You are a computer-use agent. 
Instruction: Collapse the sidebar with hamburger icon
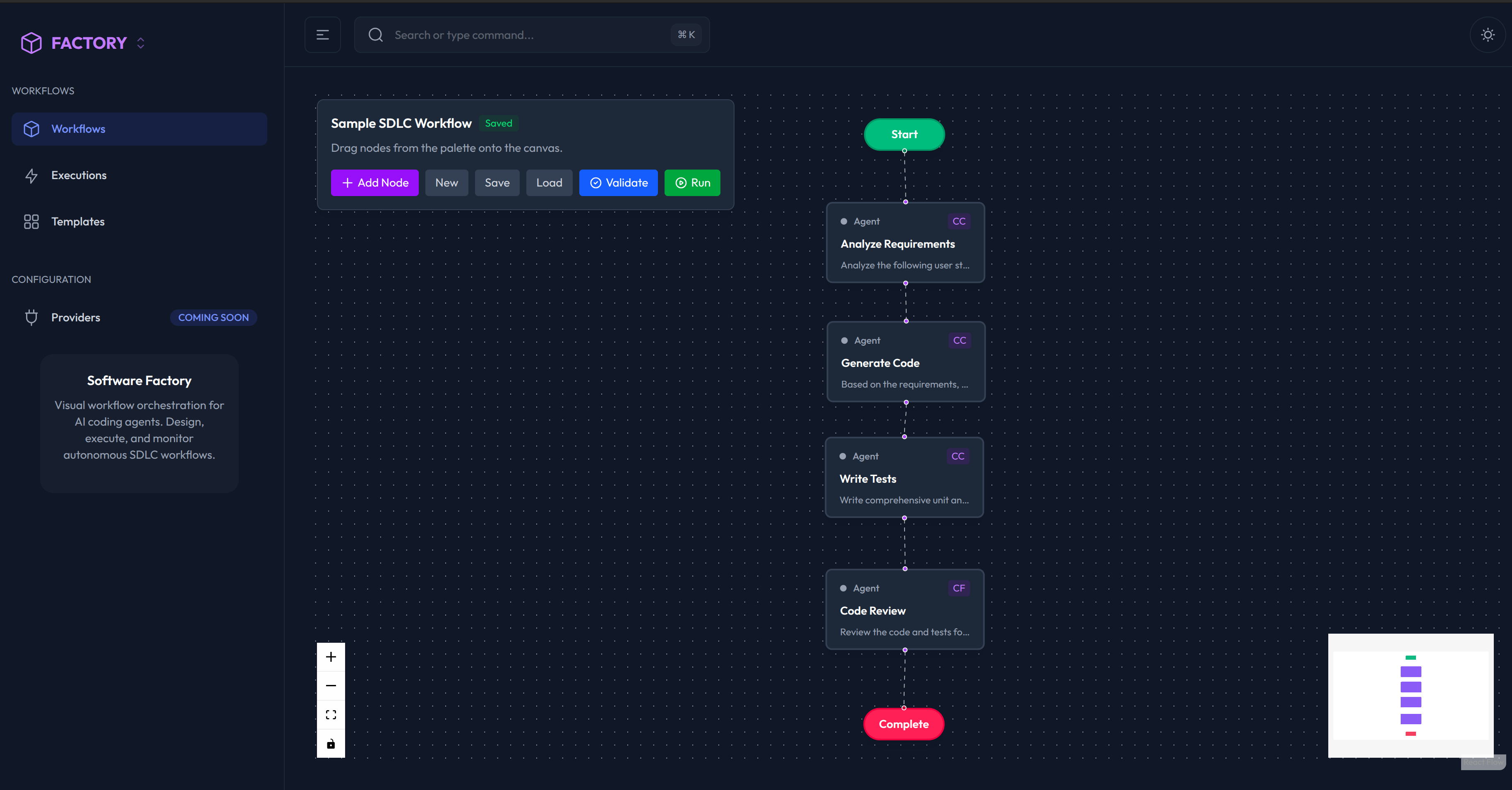[322, 35]
